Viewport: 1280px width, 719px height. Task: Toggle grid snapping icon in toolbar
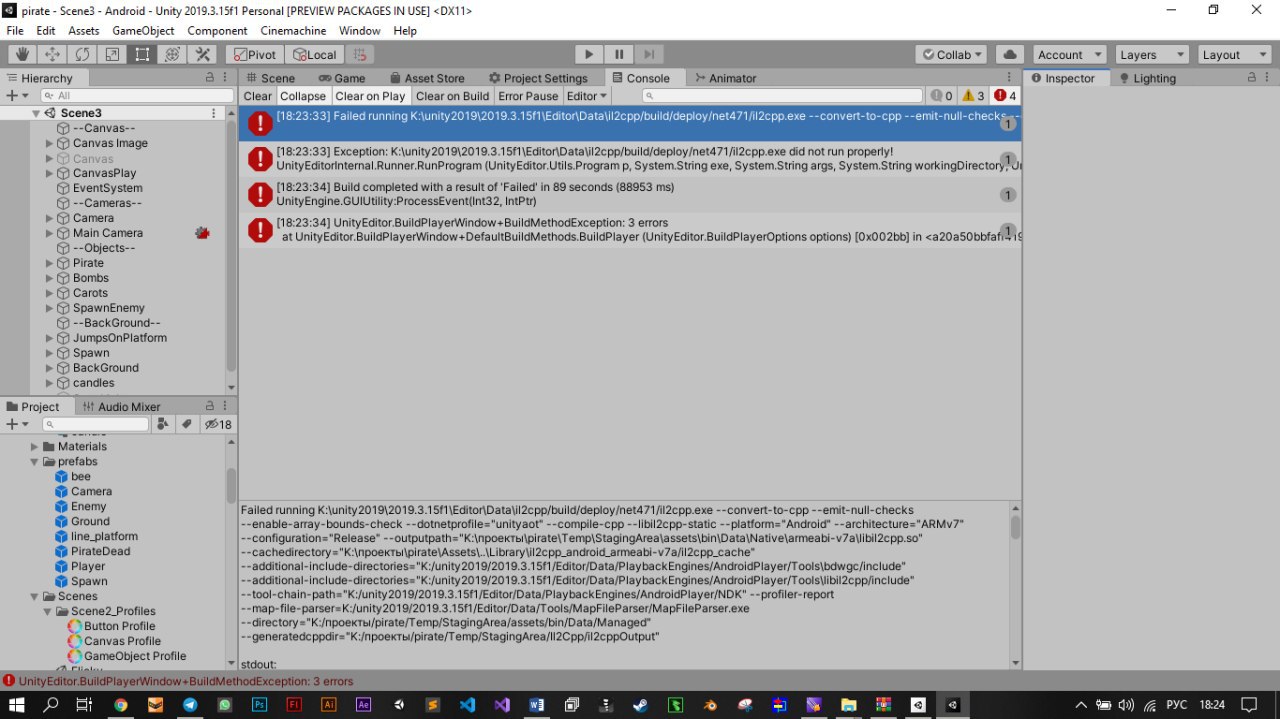coord(360,55)
